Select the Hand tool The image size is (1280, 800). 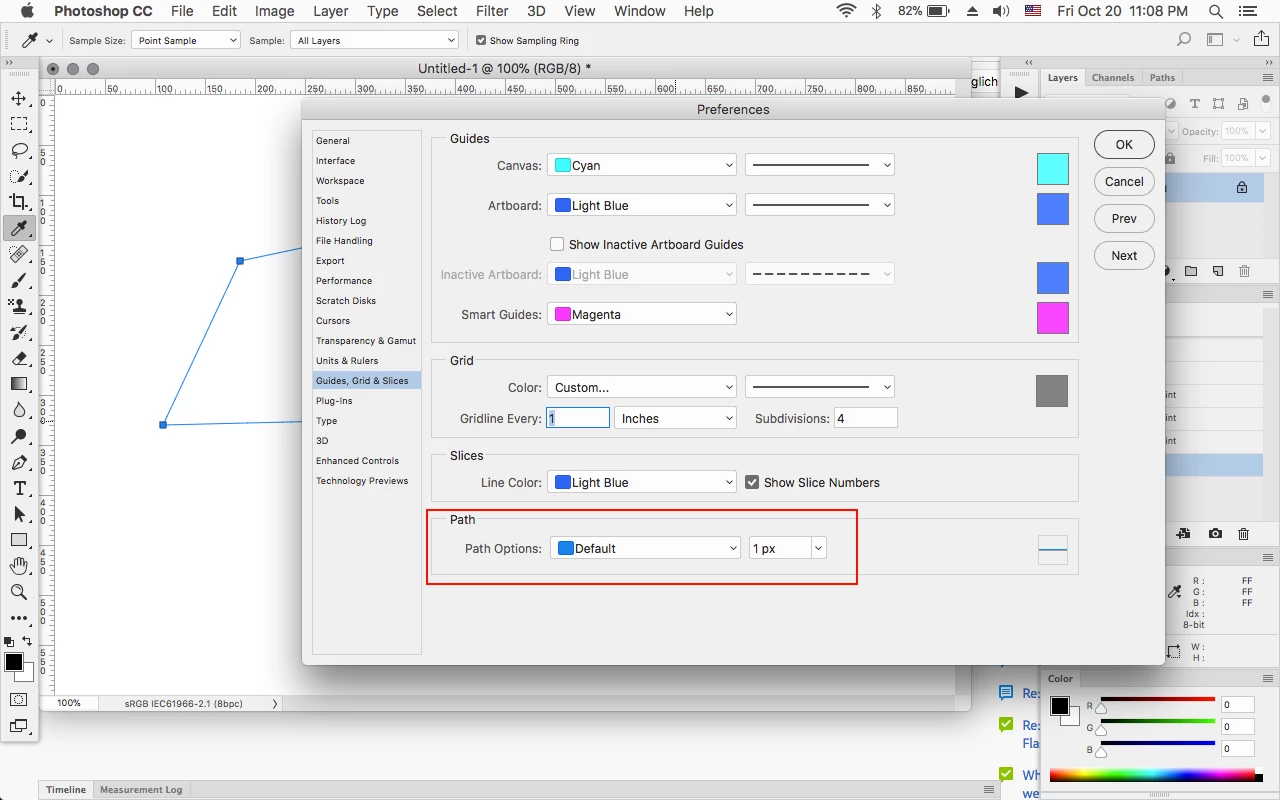19,566
